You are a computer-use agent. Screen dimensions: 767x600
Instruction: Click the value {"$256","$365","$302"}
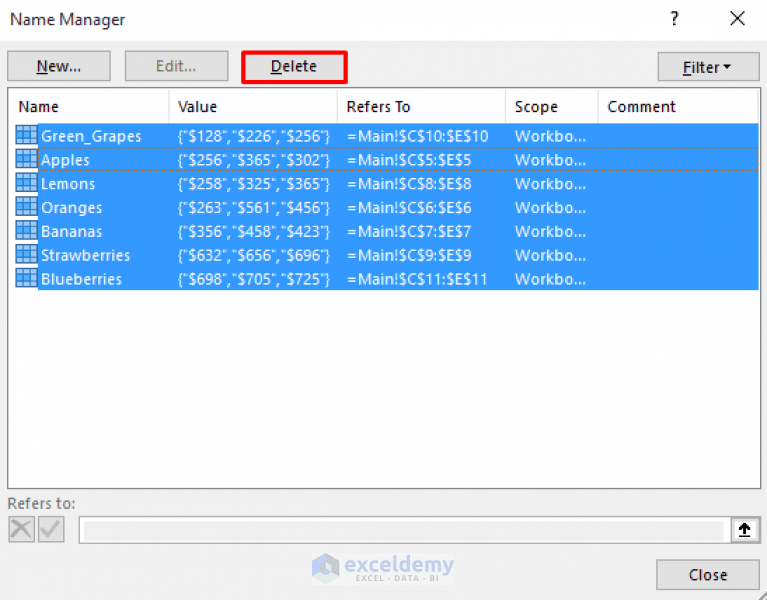(x=254, y=160)
